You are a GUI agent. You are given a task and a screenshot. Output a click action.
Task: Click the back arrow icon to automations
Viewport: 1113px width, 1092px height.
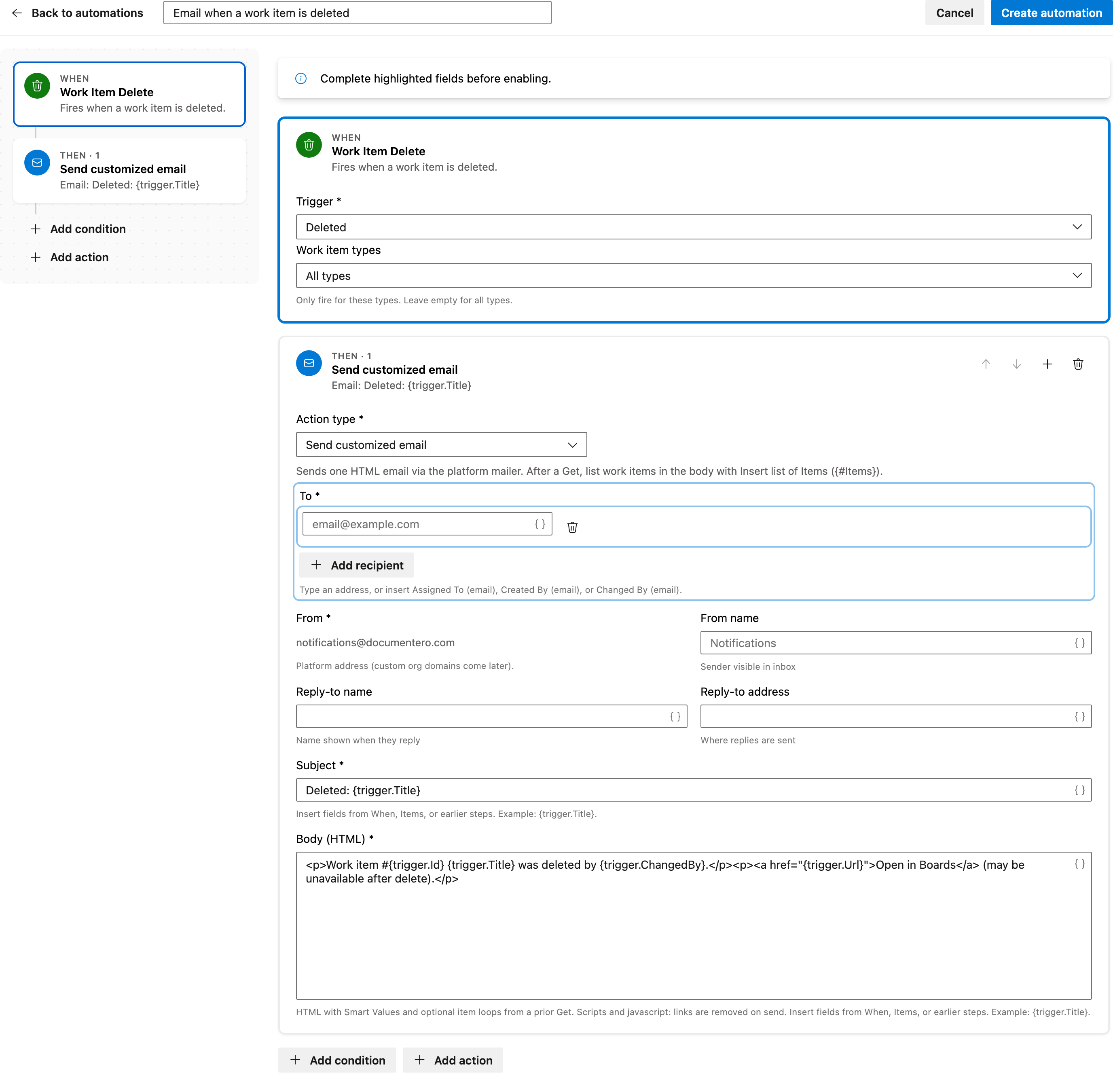coord(17,13)
